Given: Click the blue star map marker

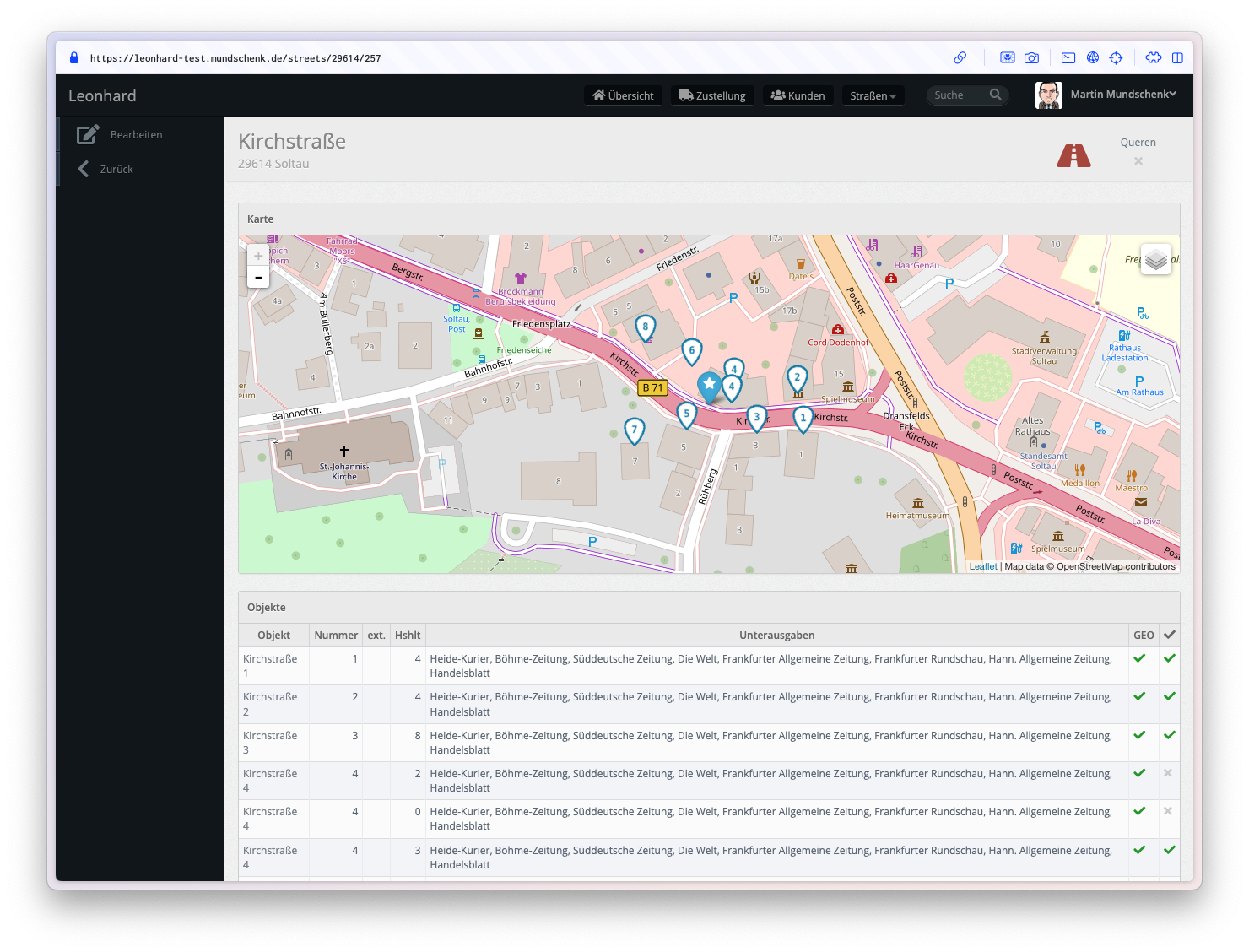Looking at the screenshot, I should click(x=709, y=386).
